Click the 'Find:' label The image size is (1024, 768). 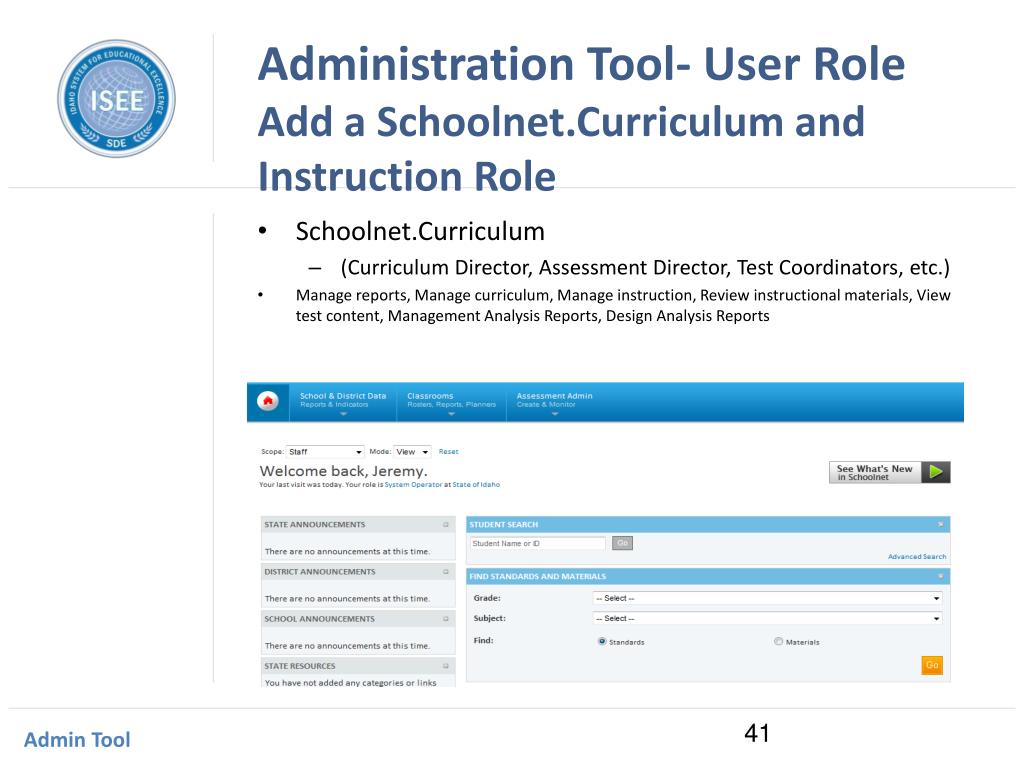(x=483, y=640)
